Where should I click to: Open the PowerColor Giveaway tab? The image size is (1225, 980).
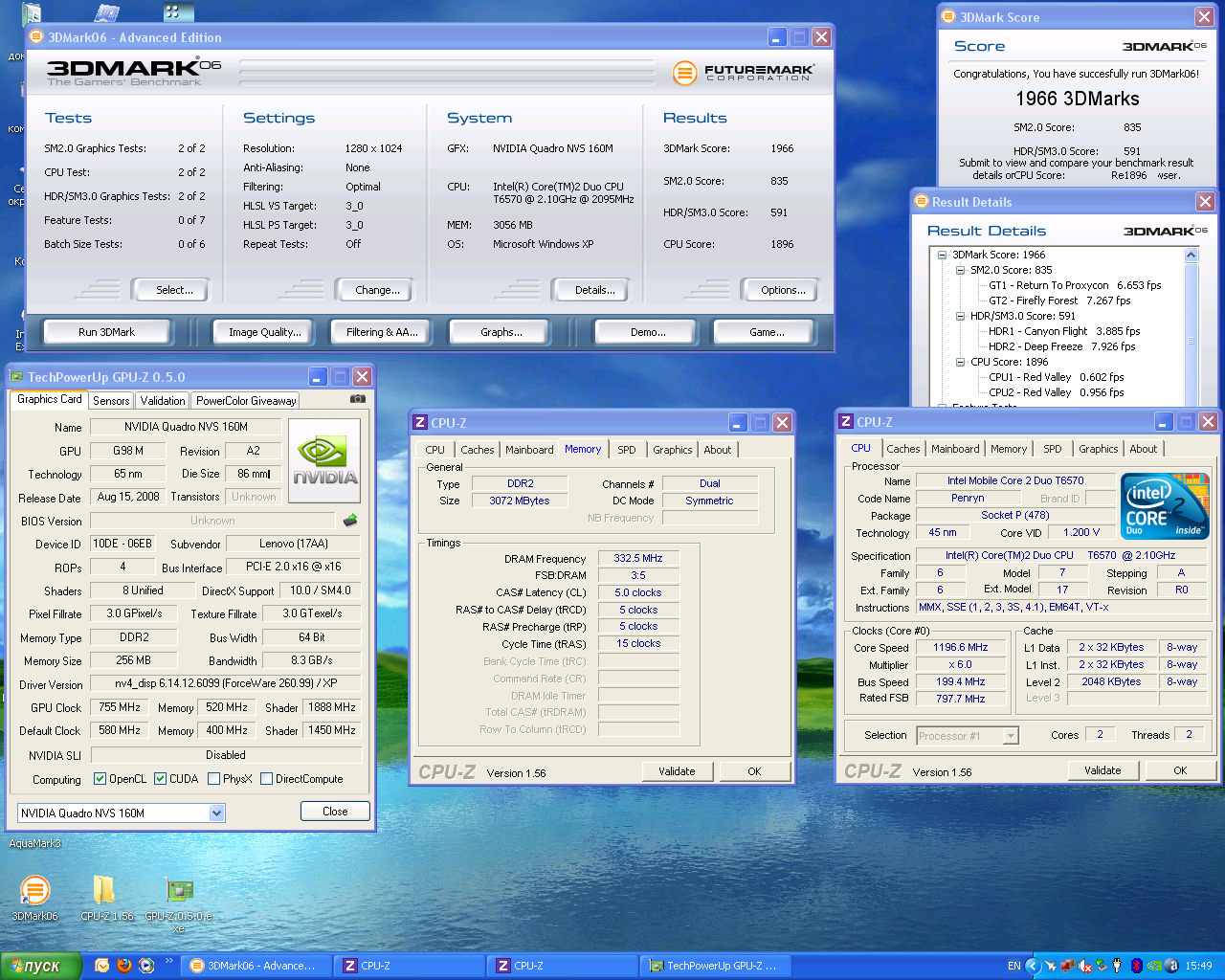pyautogui.click(x=247, y=401)
